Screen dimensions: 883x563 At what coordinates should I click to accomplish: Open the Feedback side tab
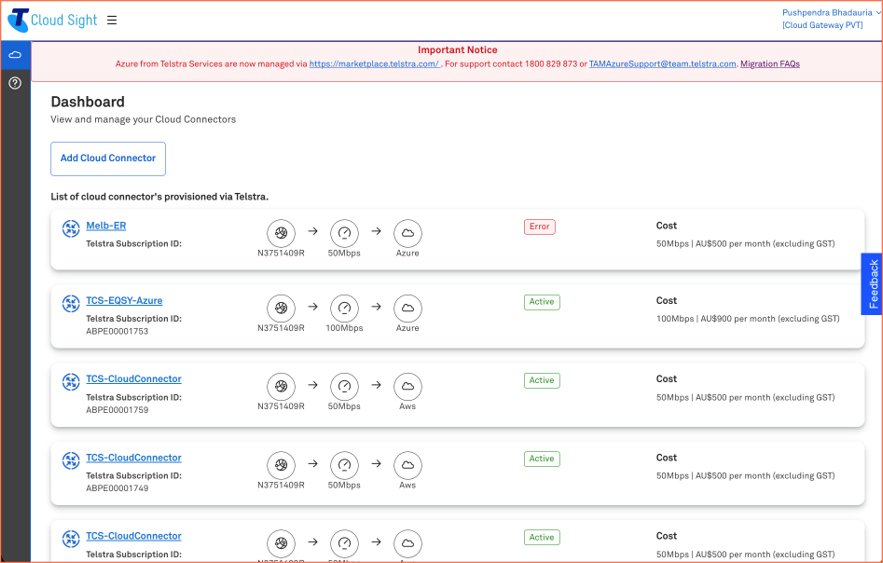pos(872,284)
